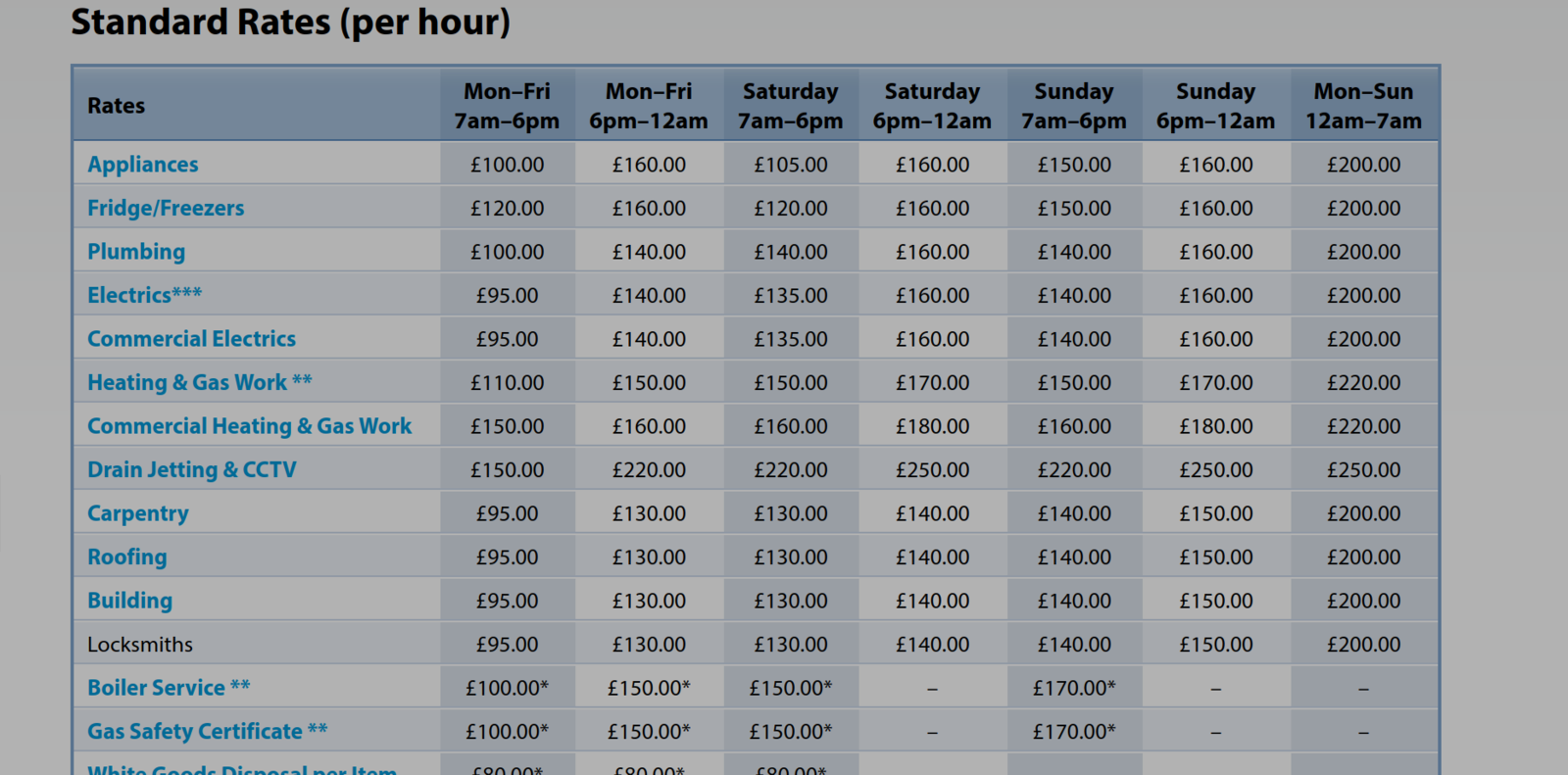The width and height of the screenshot is (1568, 775).
Task: Click the Mon–Sun 12am–7am column header
Action: point(1363,106)
